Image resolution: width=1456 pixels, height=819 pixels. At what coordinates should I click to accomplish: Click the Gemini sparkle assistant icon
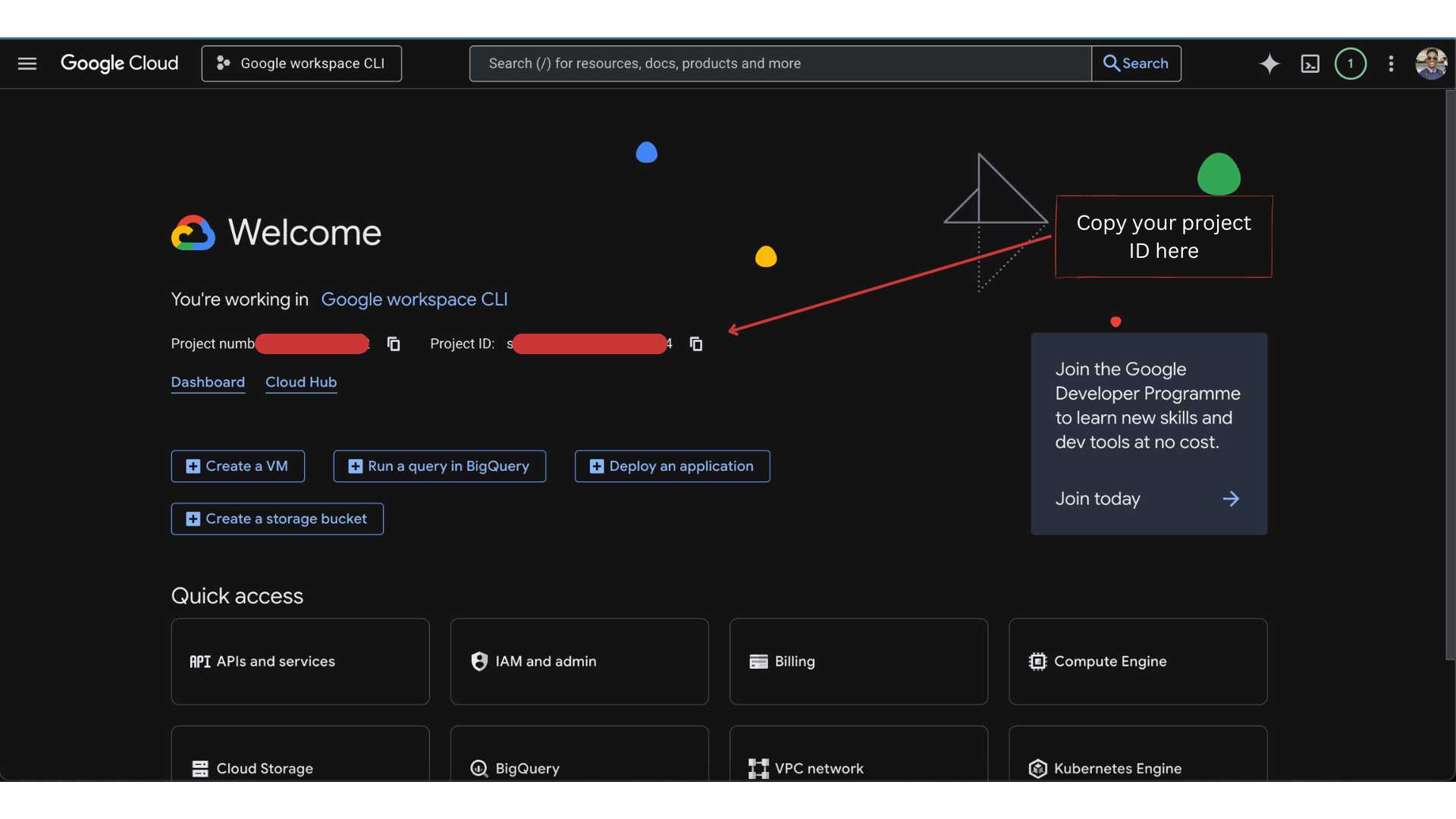(1269, 64)
